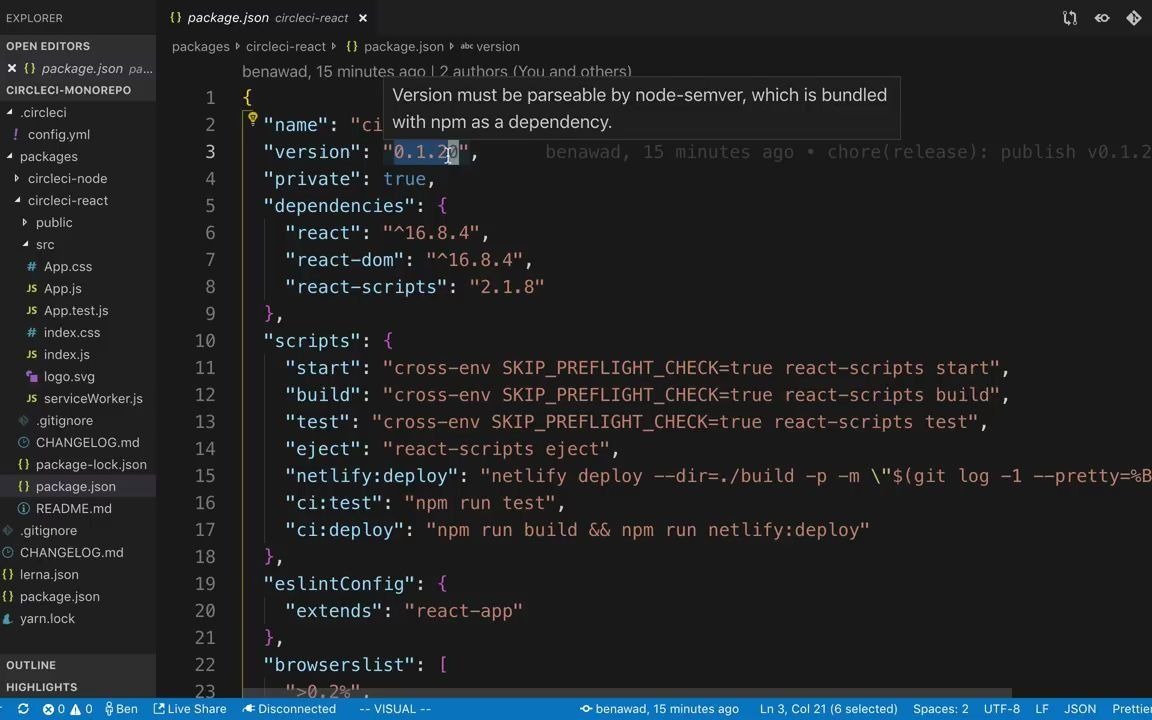Image resolution: width=1152 pixels, height=720 pixels.
Task: Click the toggle file blame eye icon
Action: click(1102, 18)
